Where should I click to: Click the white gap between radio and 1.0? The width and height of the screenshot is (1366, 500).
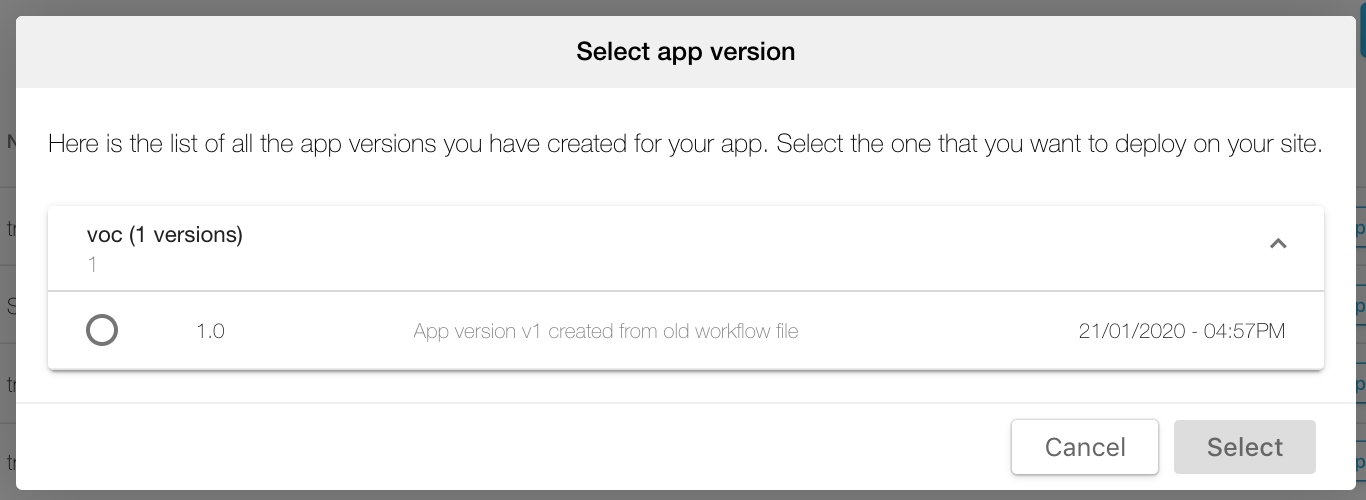157,331
